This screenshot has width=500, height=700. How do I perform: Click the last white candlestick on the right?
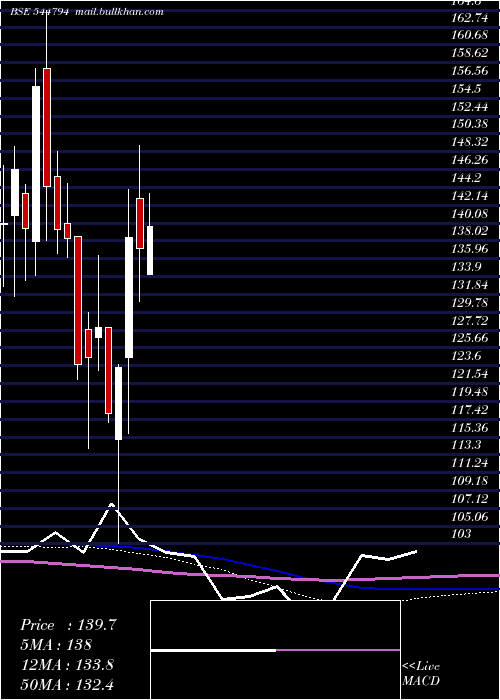click(150, 250)
